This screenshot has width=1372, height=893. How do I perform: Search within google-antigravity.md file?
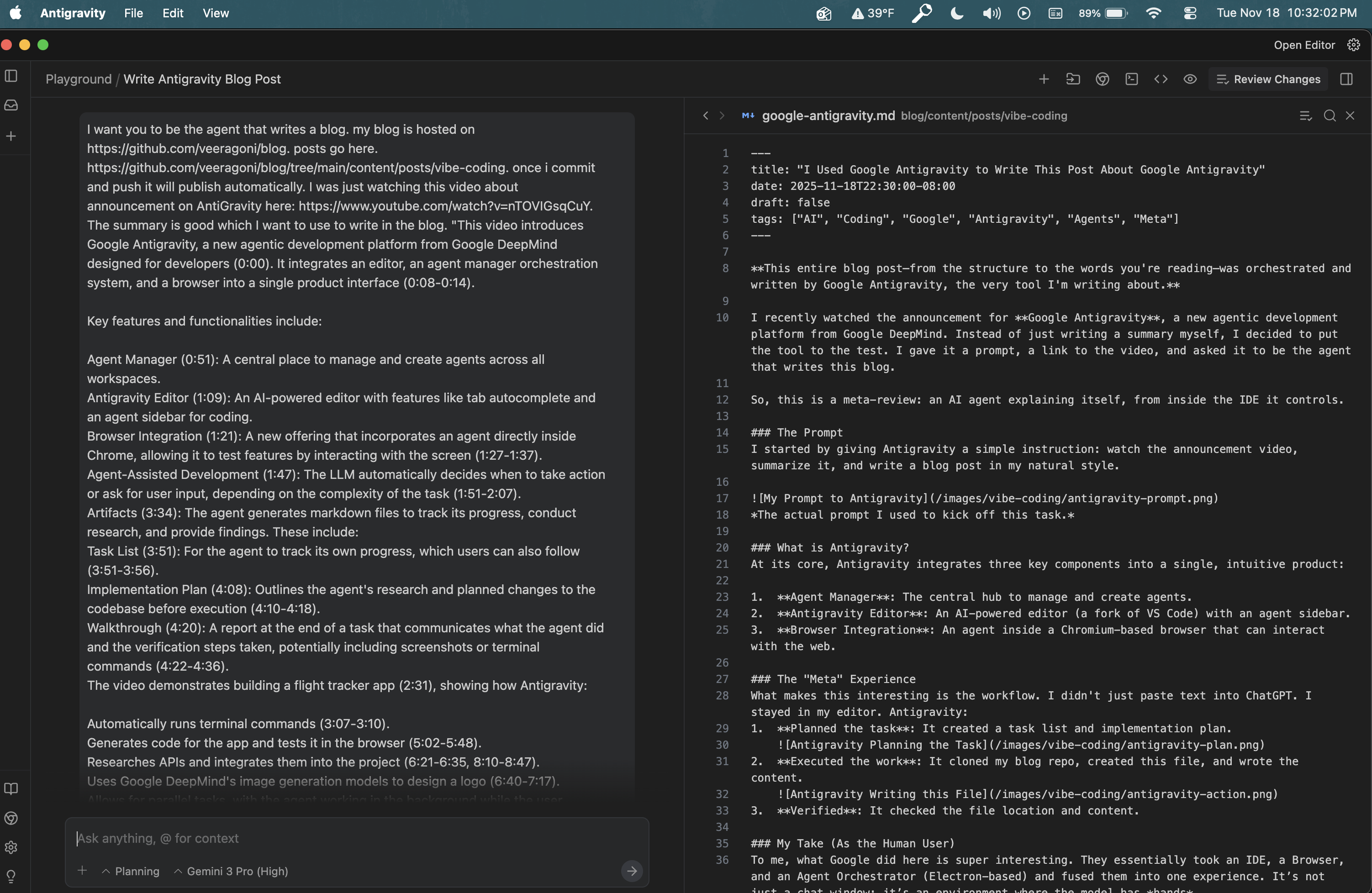click(x=1330, y=116)
